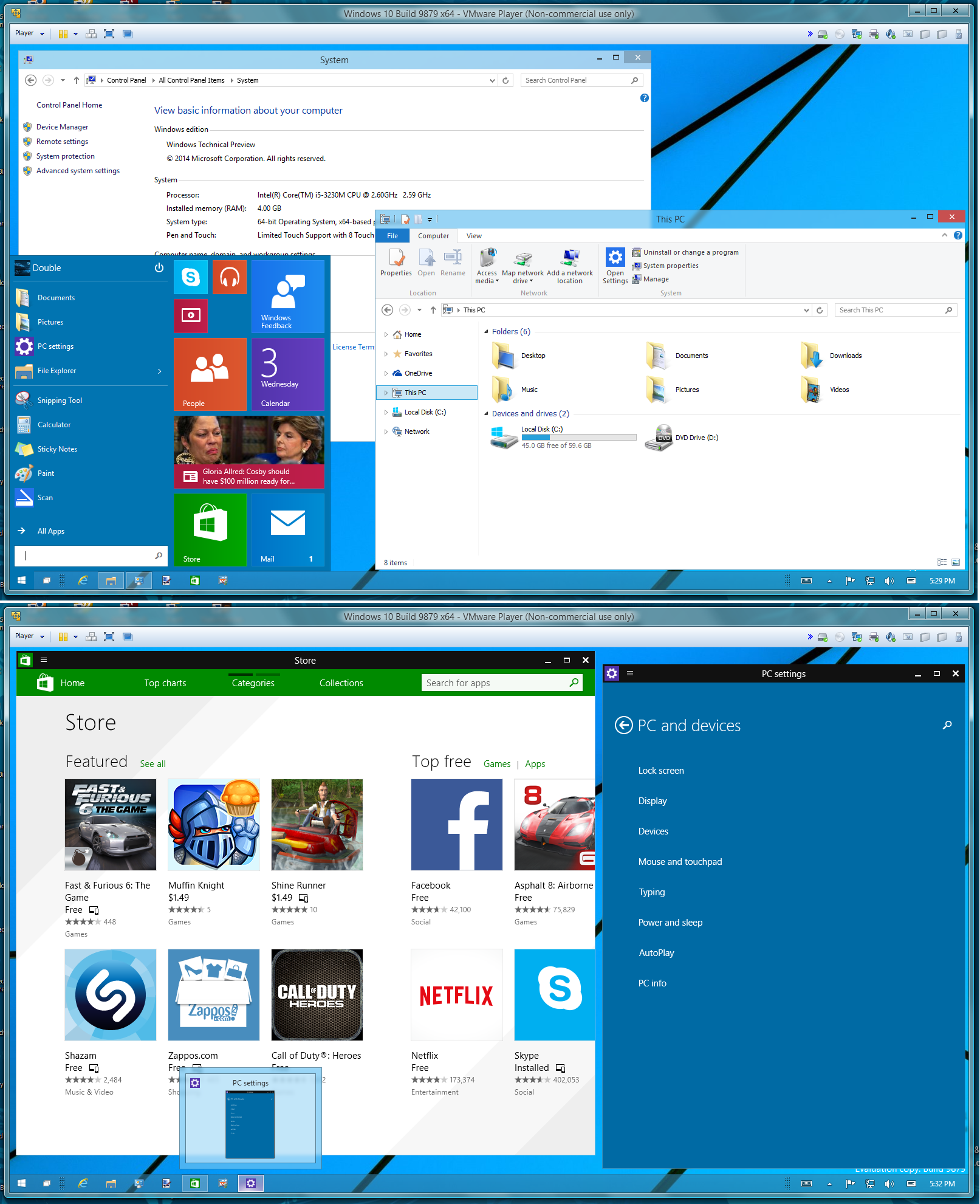
Task: Open the File tab in This PC
Action: click(393, 236)
